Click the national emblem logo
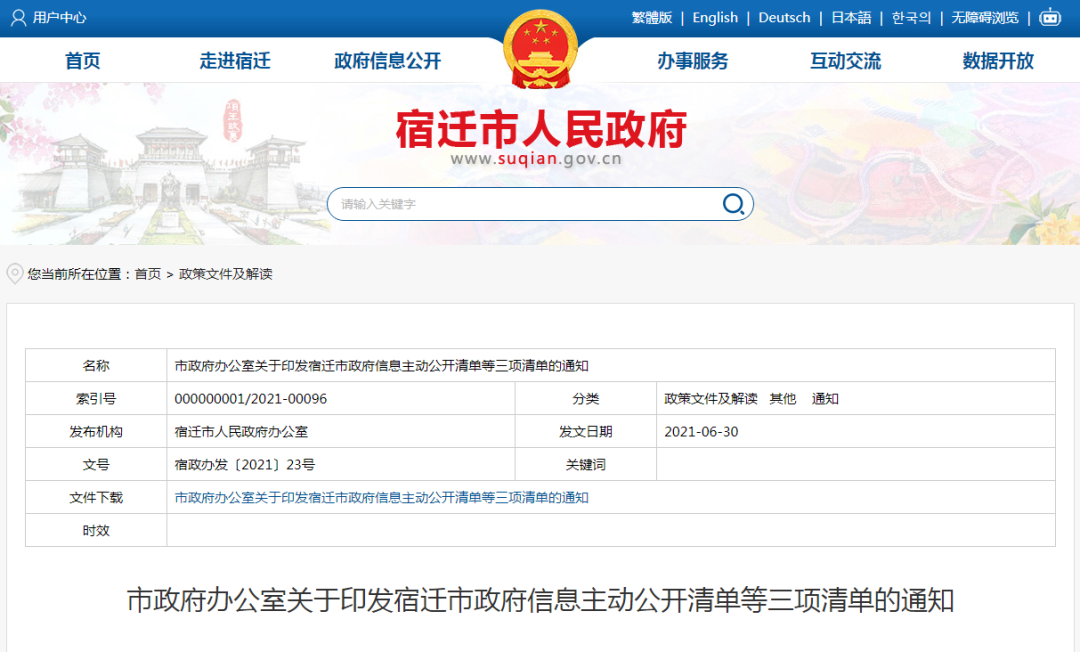Screen dimensions: 1080x652 point(540,49)
